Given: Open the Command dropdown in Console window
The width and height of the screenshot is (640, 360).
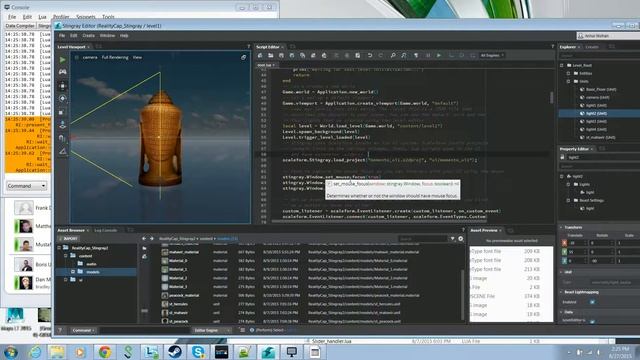Looking at the screenshot, I should click(27, 186).
